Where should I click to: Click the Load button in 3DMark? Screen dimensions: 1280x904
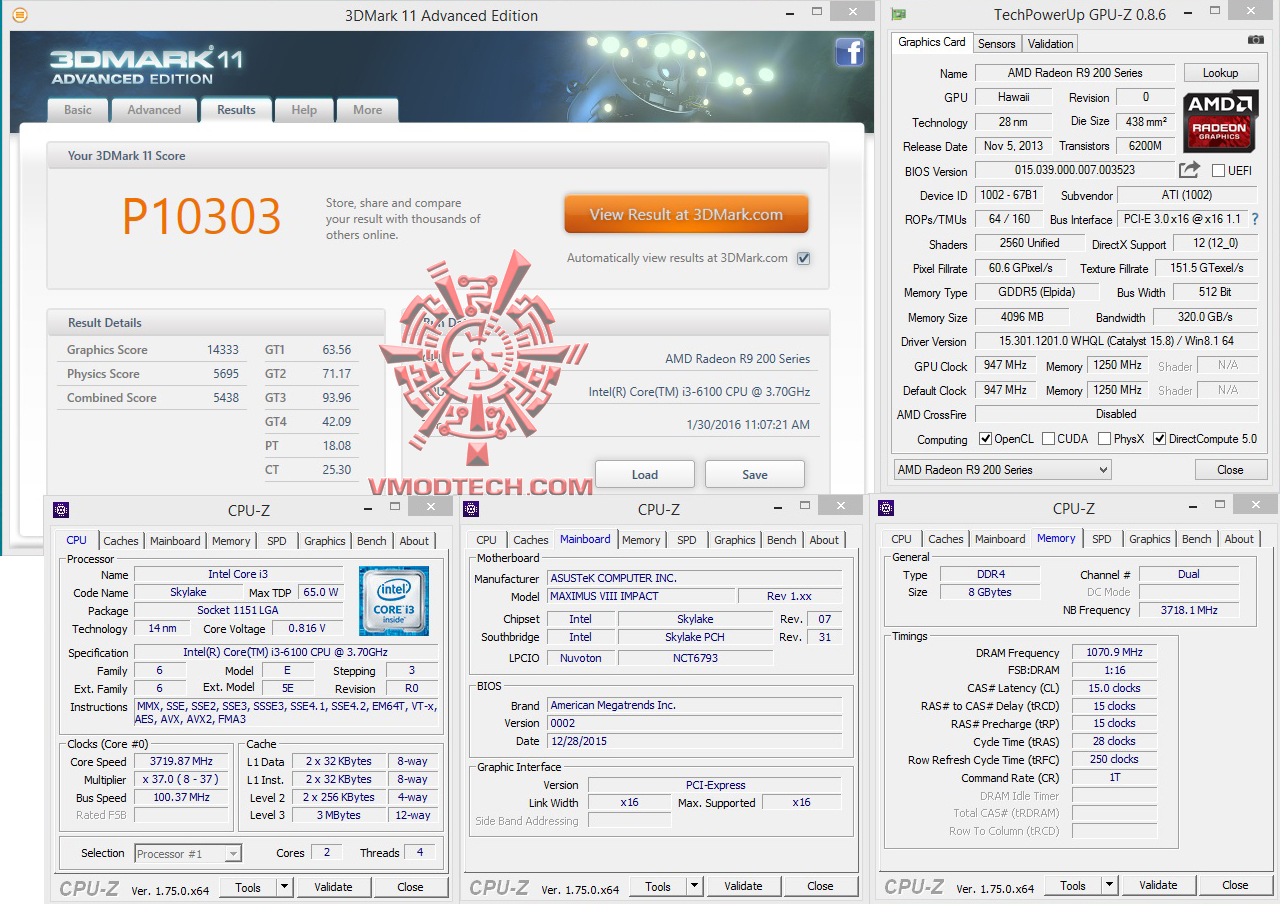click(x=645, y=474)
